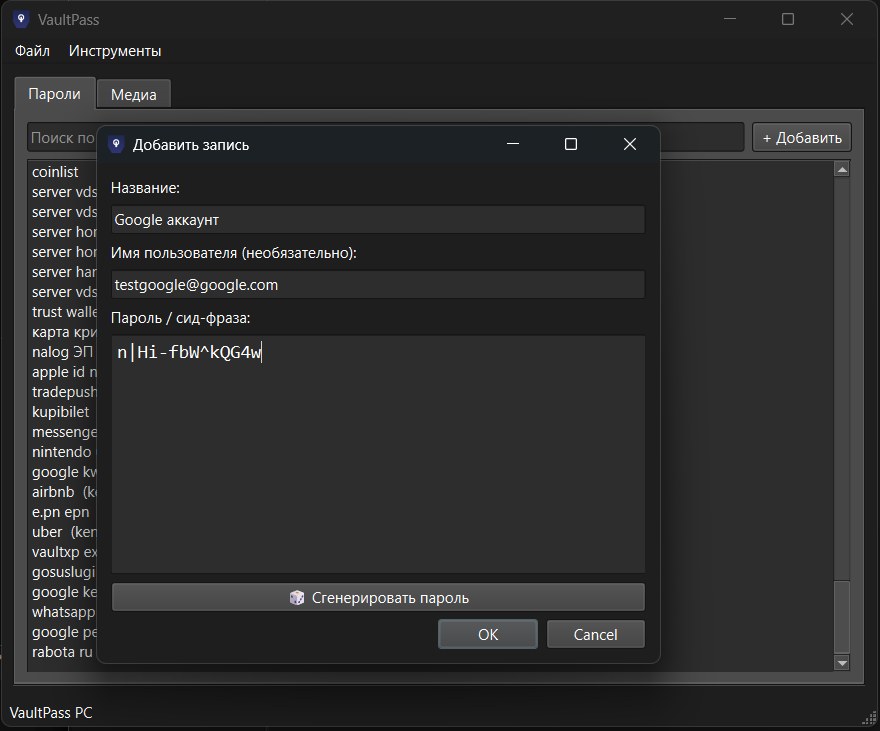Select the tradepush entry
The width and height of the screenshot is (880, 731).
(x=64, y=392)
